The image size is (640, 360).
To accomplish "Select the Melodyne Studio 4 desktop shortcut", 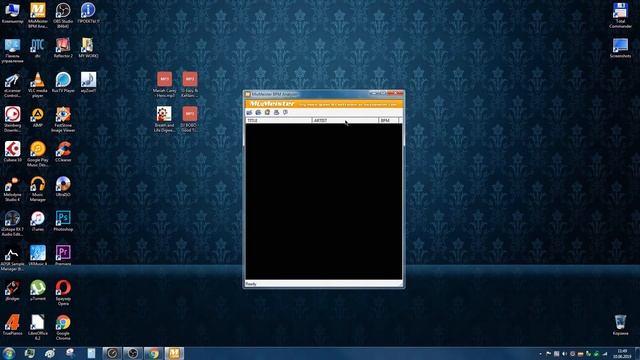I will pos(13,189).
